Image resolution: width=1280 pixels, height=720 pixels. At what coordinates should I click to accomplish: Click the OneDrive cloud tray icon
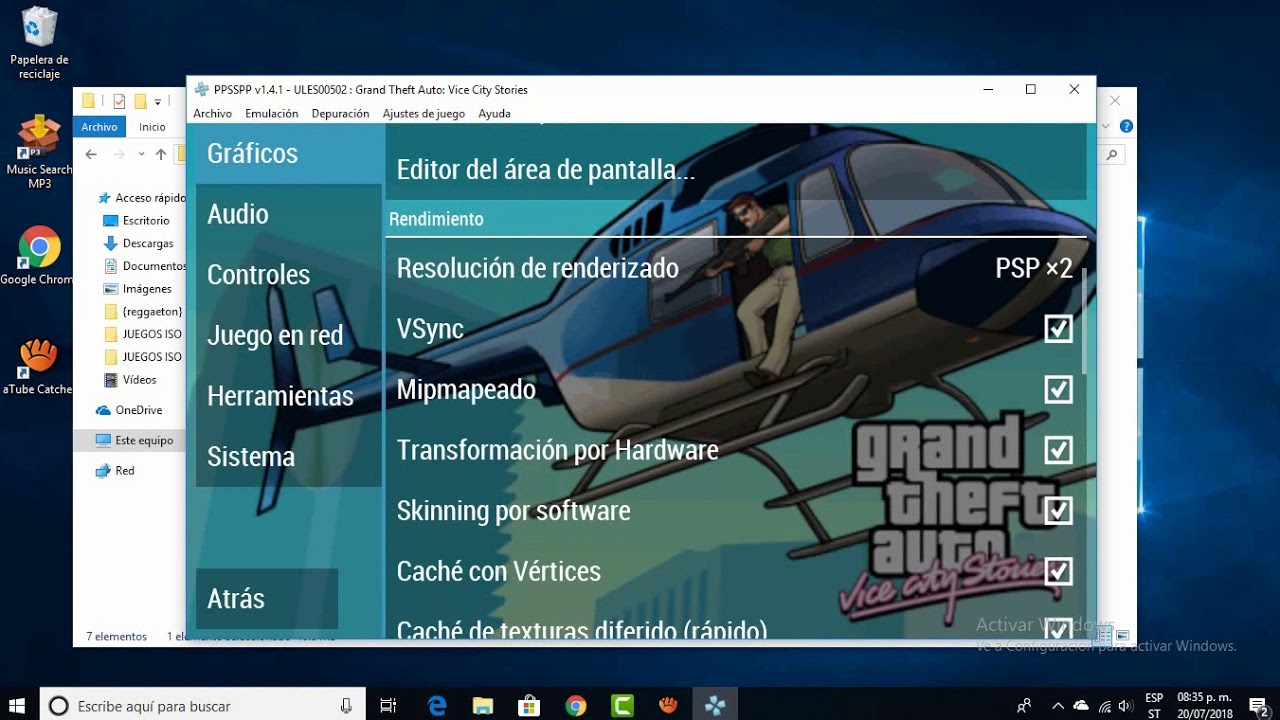click(1081, 706)
